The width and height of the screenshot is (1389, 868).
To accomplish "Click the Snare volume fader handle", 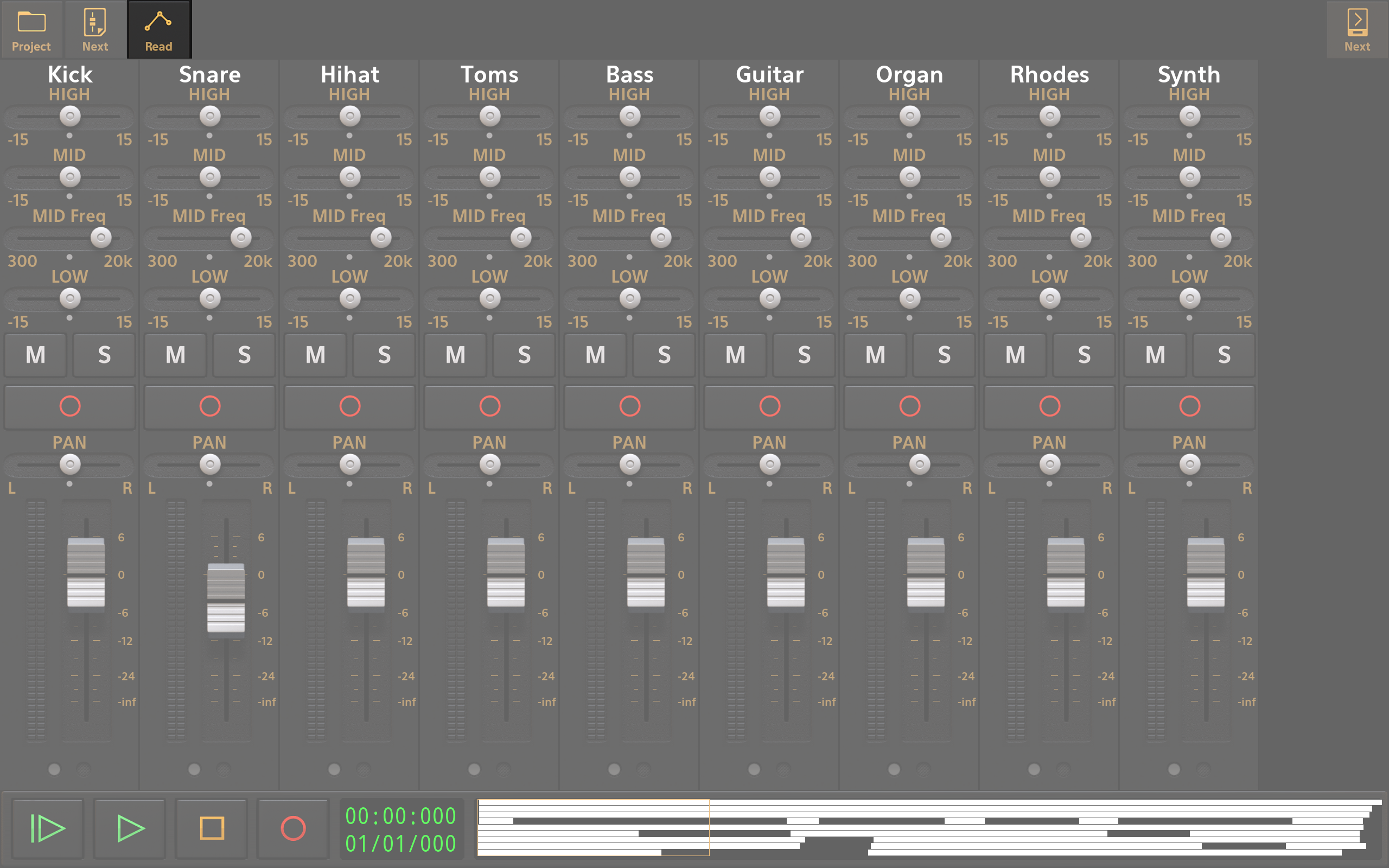I will click(226, 598).
